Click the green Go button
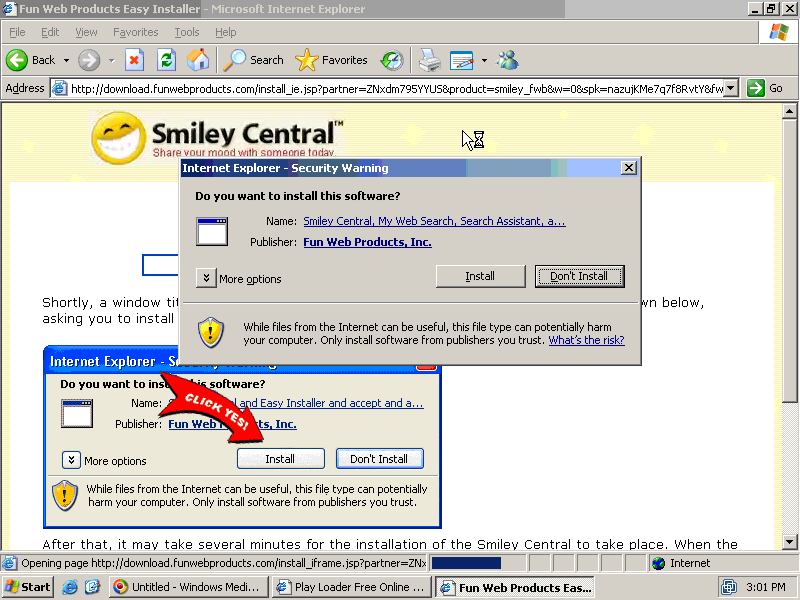 764,88
